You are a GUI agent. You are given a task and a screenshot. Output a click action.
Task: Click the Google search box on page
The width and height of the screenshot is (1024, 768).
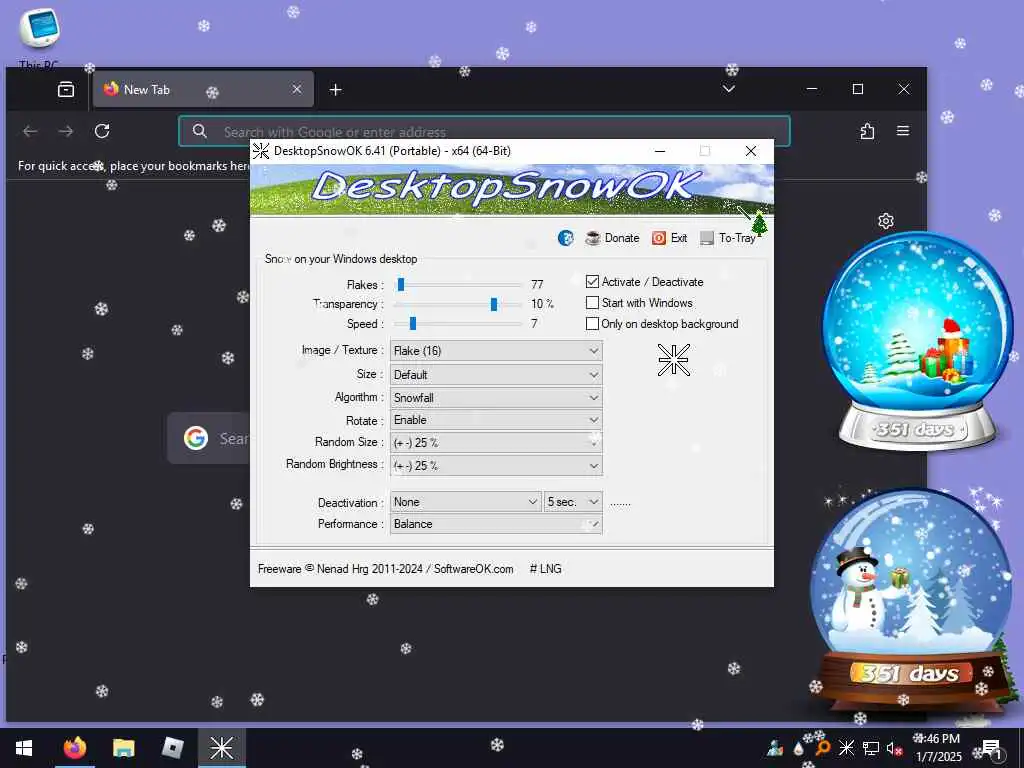tap(209, 438)
